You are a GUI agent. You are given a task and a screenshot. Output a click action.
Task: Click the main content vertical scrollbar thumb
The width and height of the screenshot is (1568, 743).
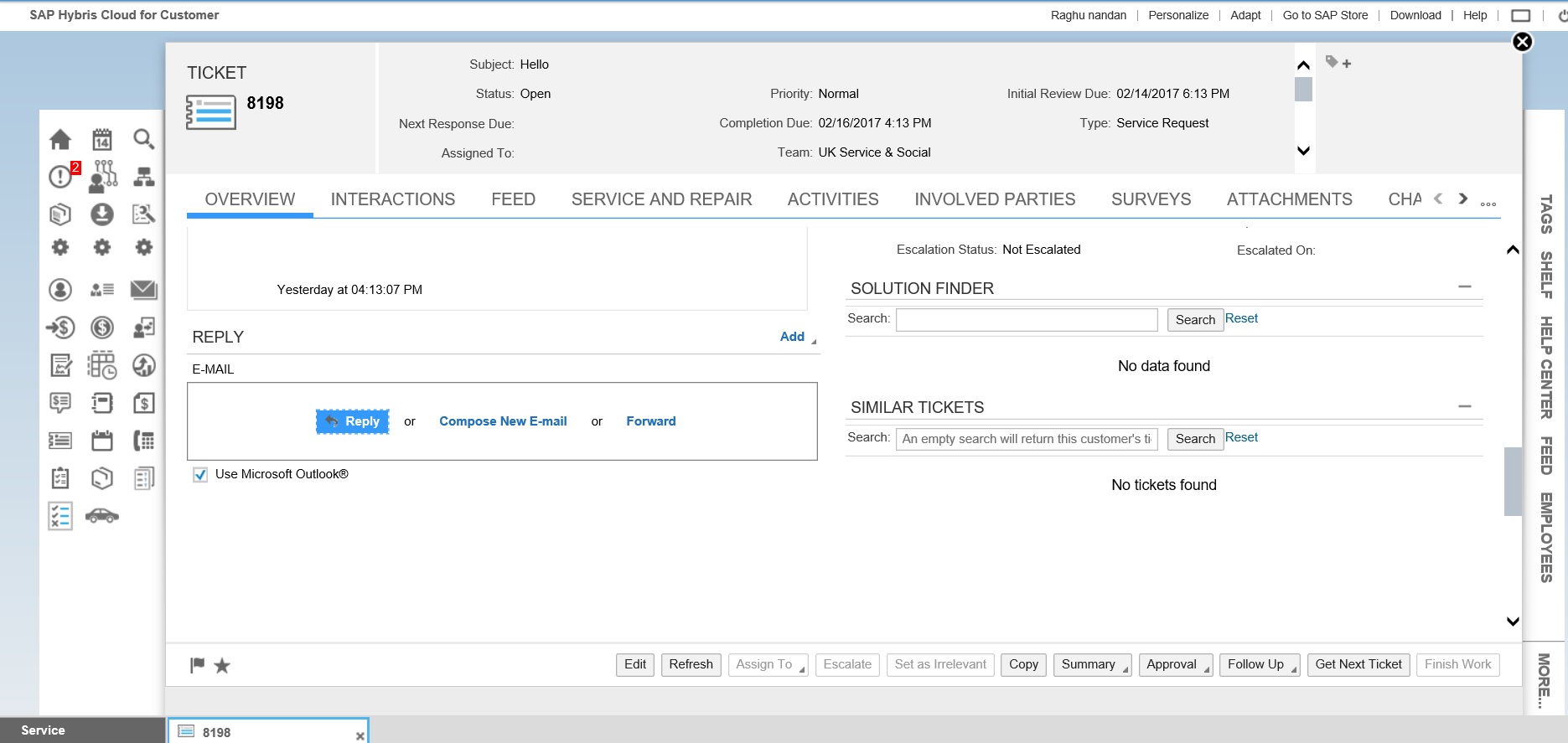[1513, 482]
